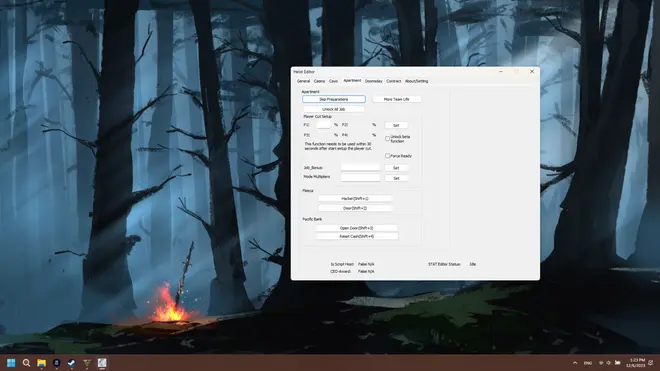This screenshot has width=660, height=371.
Task: Launch File Explorer from the taskbar
Action: point(41,363)
